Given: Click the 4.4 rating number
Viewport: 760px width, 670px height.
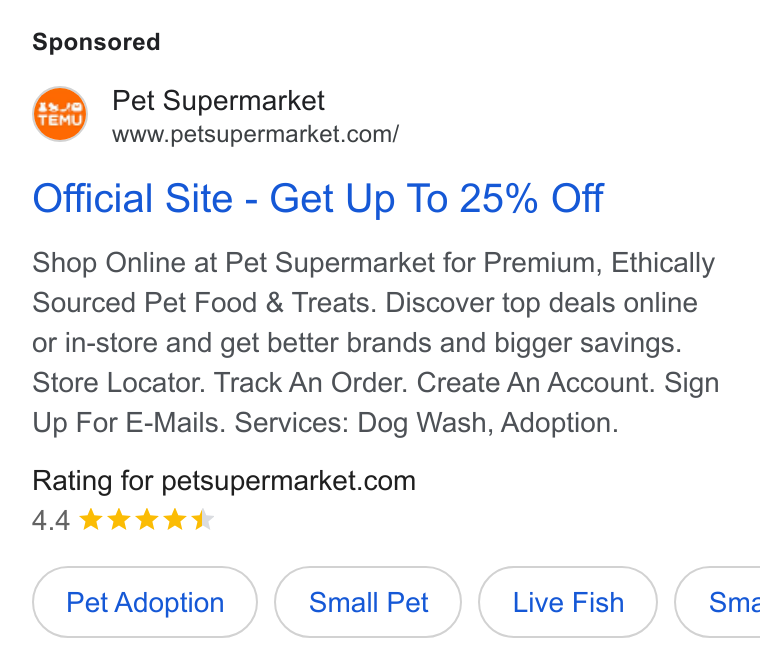Looking at the screenshot, I should point(51,521).
